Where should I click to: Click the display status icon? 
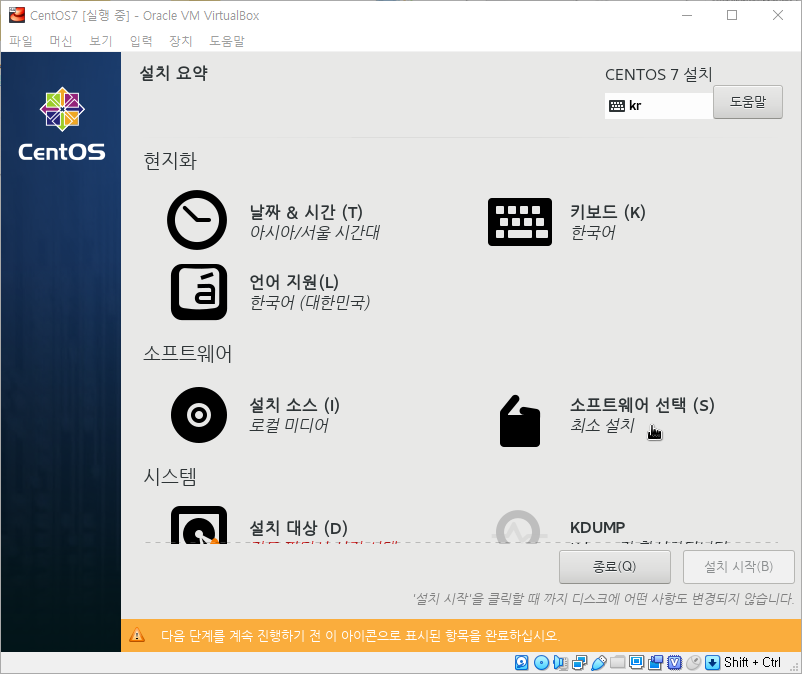(637, 662)
